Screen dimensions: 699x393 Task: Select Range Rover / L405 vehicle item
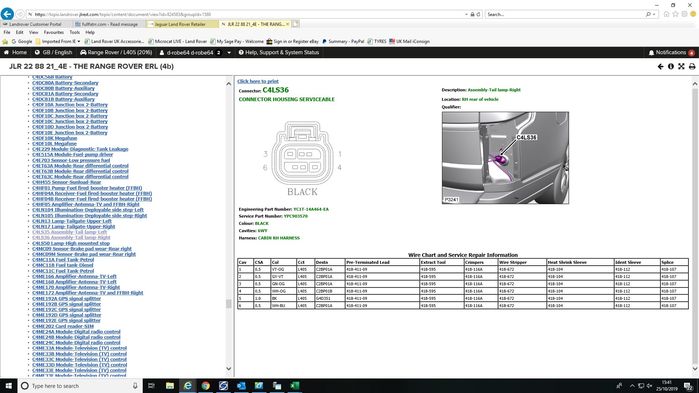pos(116,53)
